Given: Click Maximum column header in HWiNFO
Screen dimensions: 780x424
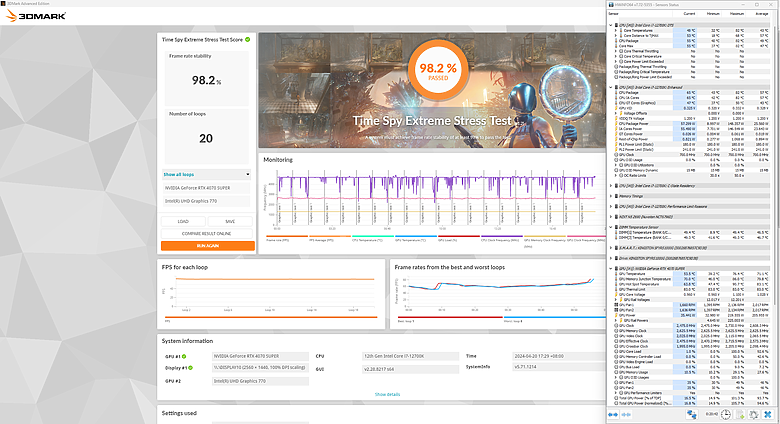Looking at the screenshot, I should tap(737, 14).
